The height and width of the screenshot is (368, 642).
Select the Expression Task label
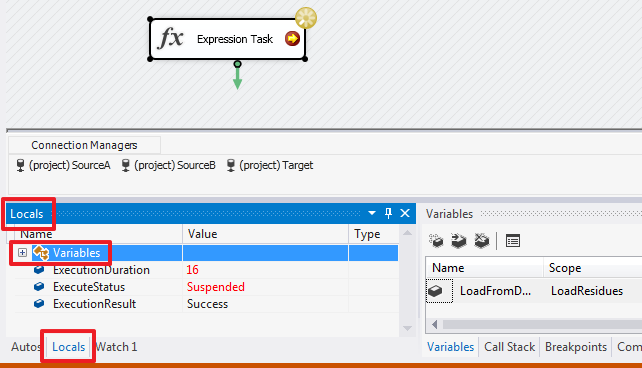click(x=235, y=39)
